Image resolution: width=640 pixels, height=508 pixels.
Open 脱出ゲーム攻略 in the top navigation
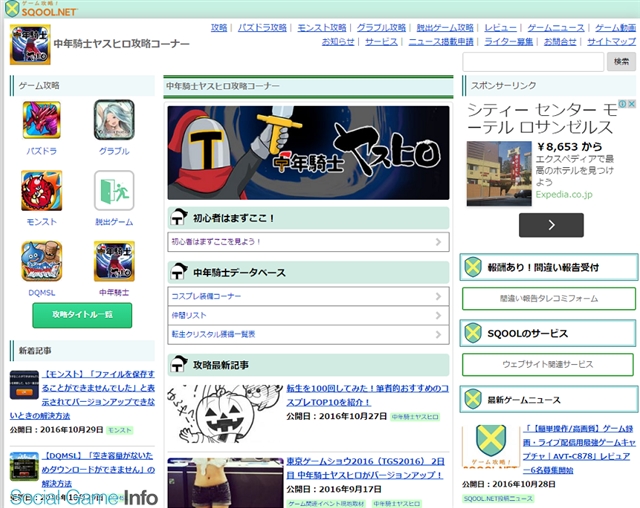coord(445,27)
